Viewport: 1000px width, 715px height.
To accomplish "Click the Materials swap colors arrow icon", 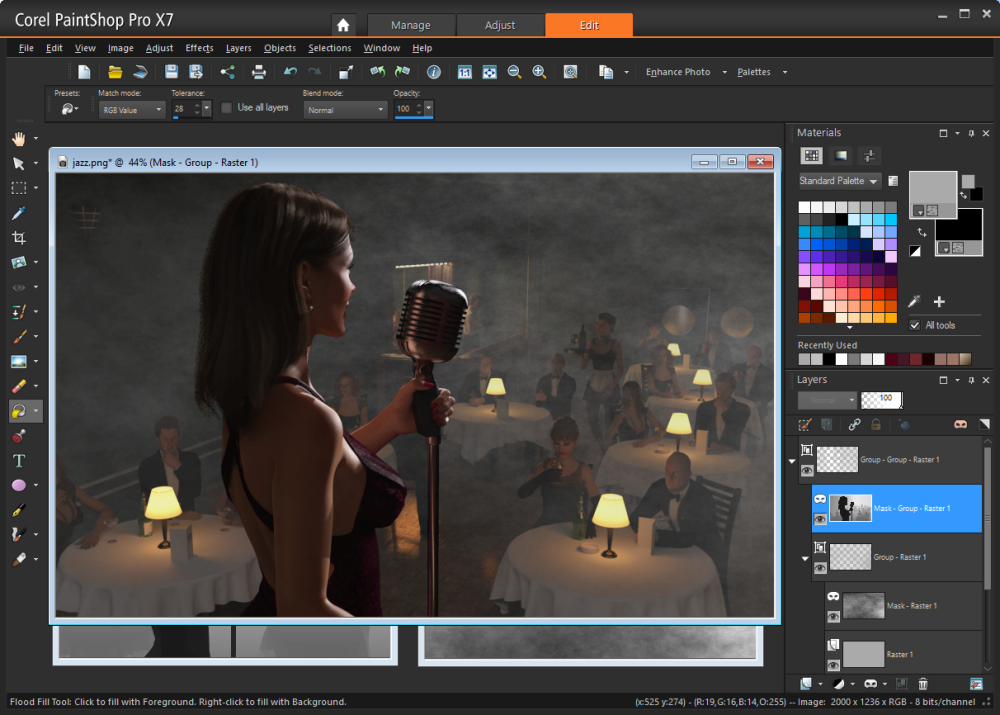I will click(x=922, y=233).
